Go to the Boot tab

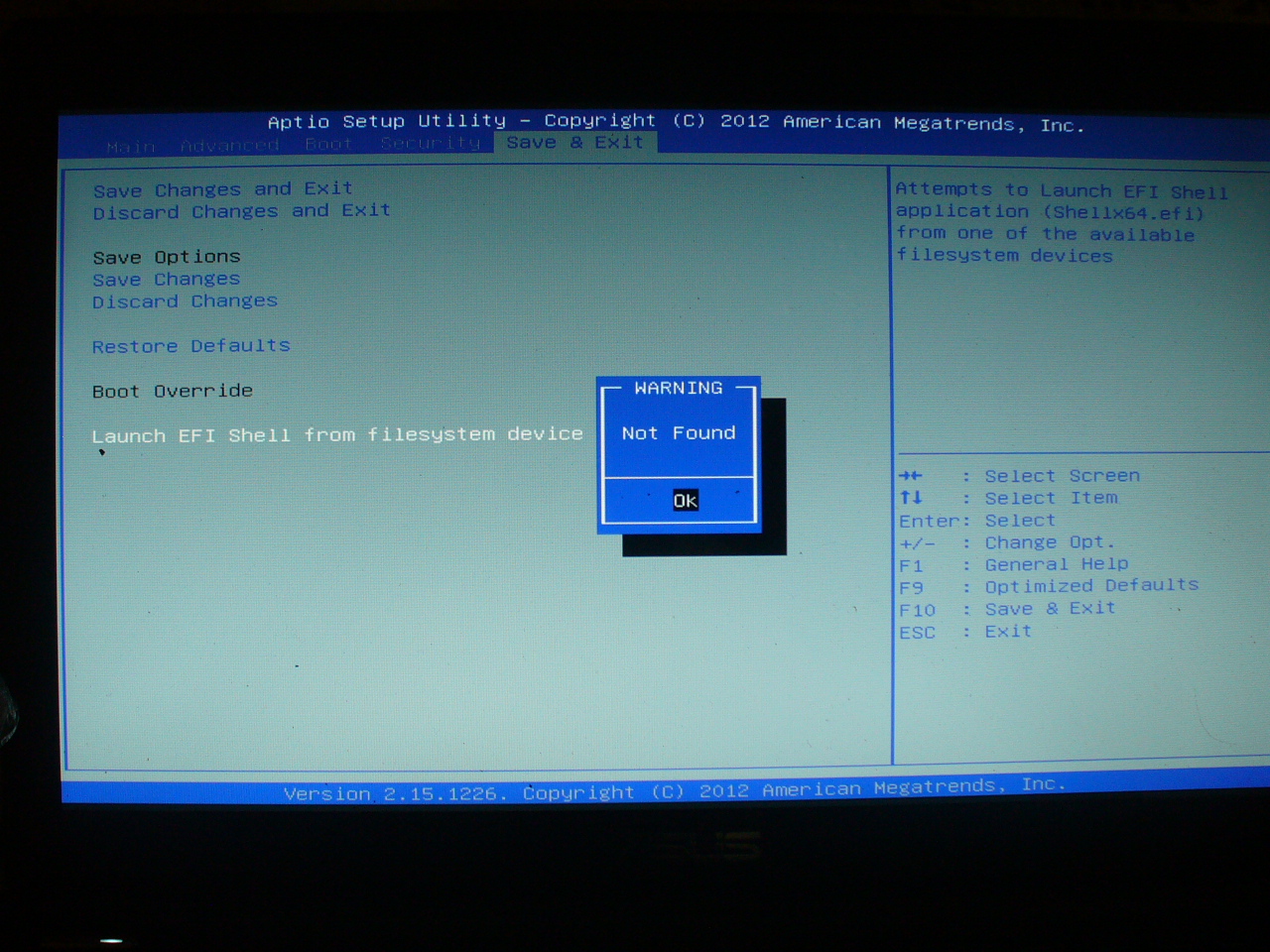pos(328,145)
